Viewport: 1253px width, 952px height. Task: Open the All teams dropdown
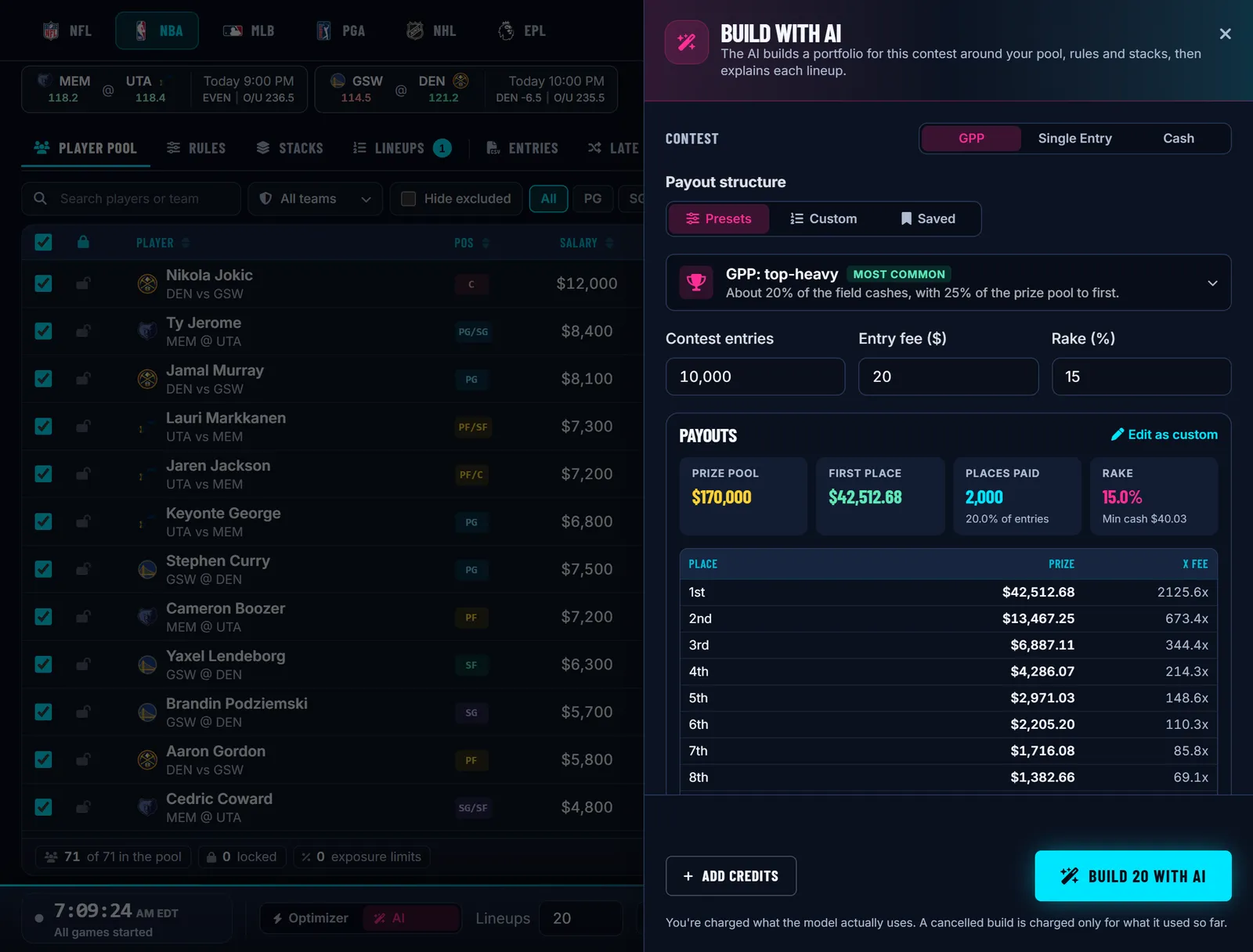click(x=315, y=199)
